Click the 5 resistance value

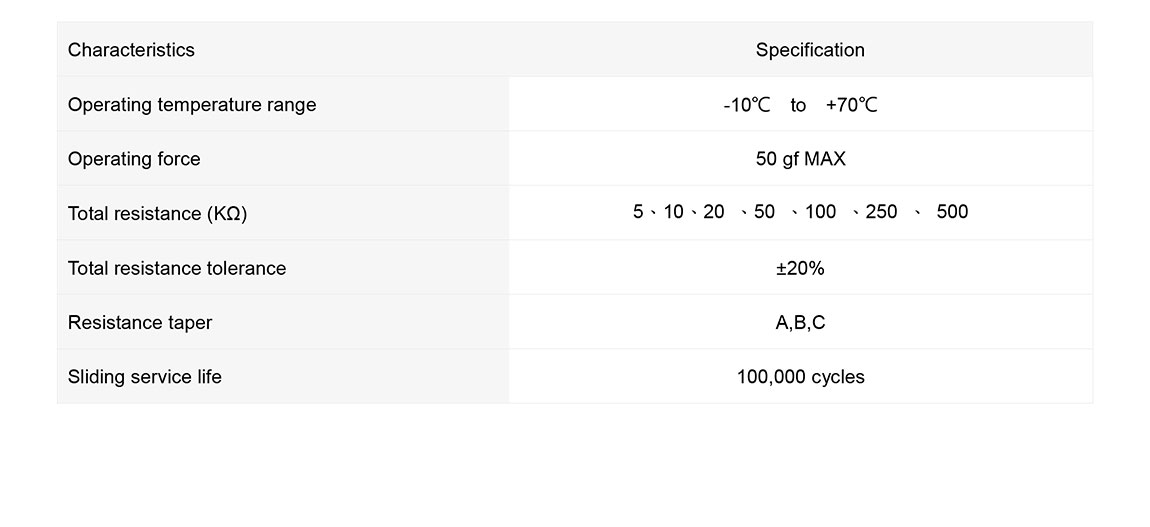[638, 212]
